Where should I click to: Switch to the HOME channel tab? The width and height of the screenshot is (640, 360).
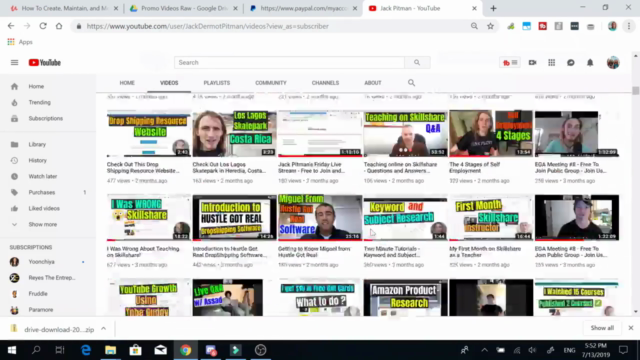click(x=127, y=83)
